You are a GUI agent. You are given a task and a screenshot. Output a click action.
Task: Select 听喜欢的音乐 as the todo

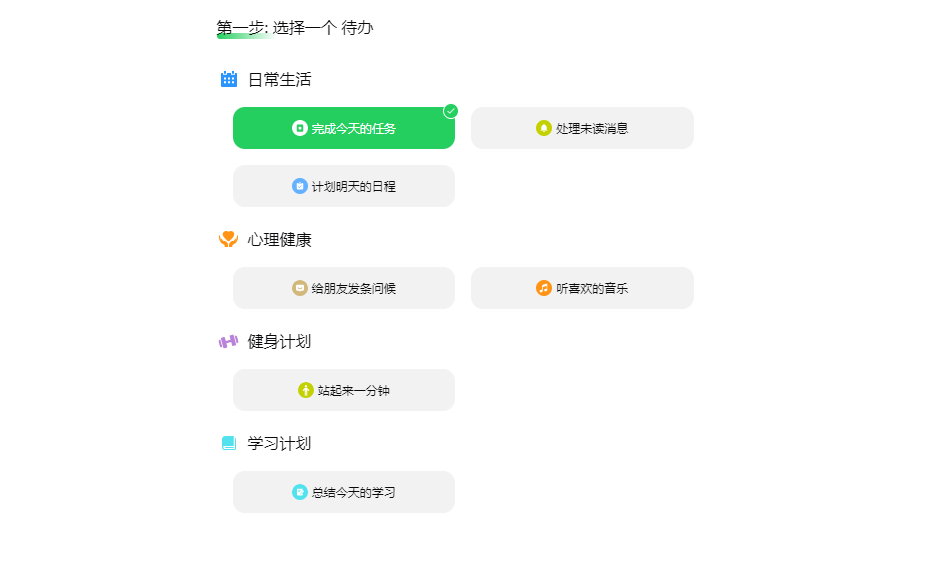pos(582,288)
